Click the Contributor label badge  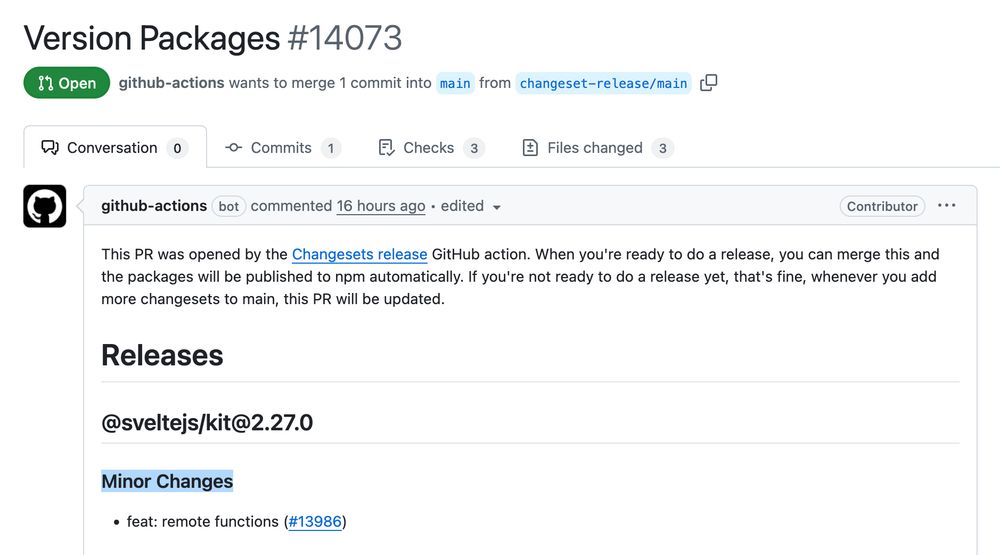pos(882,206)
